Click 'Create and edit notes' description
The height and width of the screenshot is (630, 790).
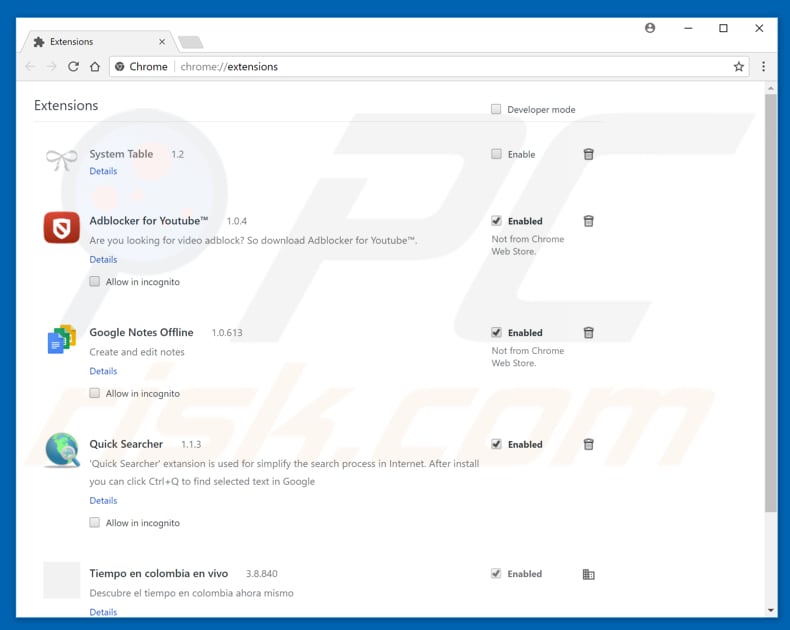(137, 352)
